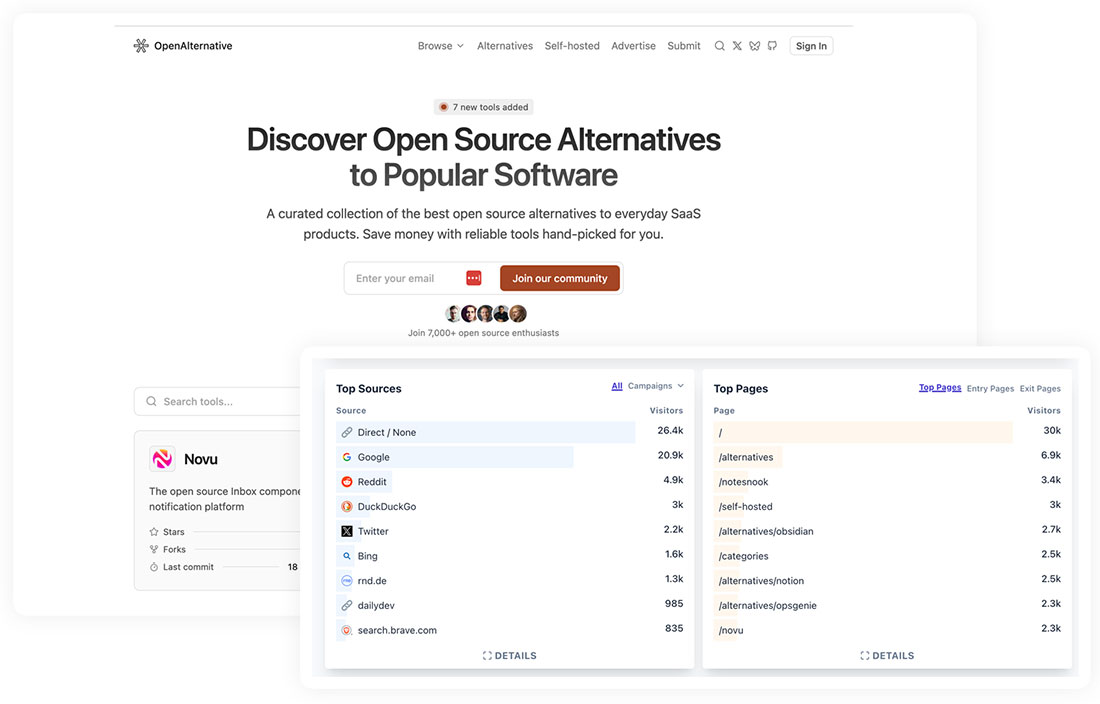The image size is (1100, 704).
Task: Click the Reddit source icon
Action: tap(347, 482)
